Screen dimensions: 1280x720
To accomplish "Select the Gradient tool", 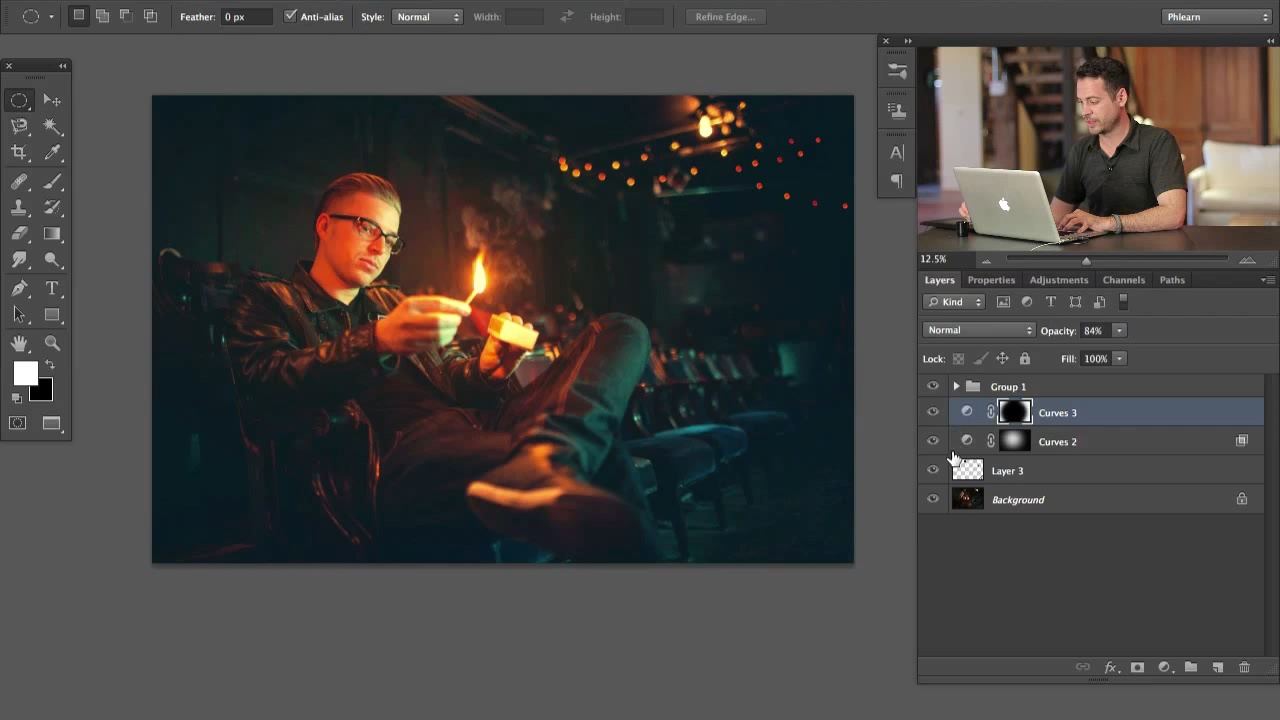I will [x=52, y=234].
